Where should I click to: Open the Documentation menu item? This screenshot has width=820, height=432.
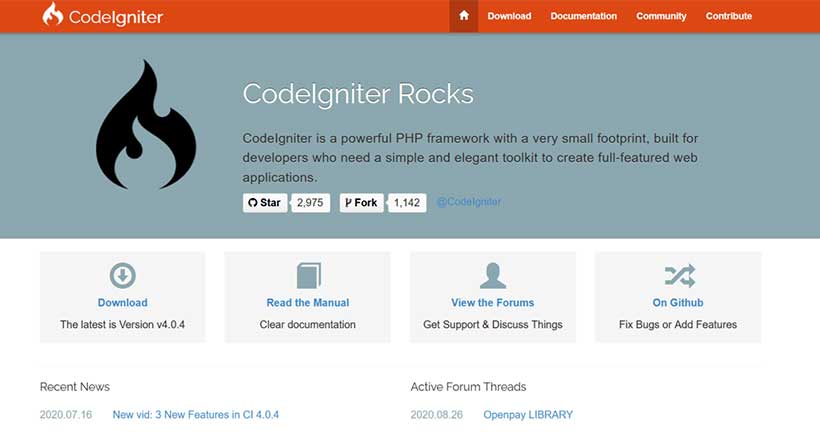coord(584,16)
